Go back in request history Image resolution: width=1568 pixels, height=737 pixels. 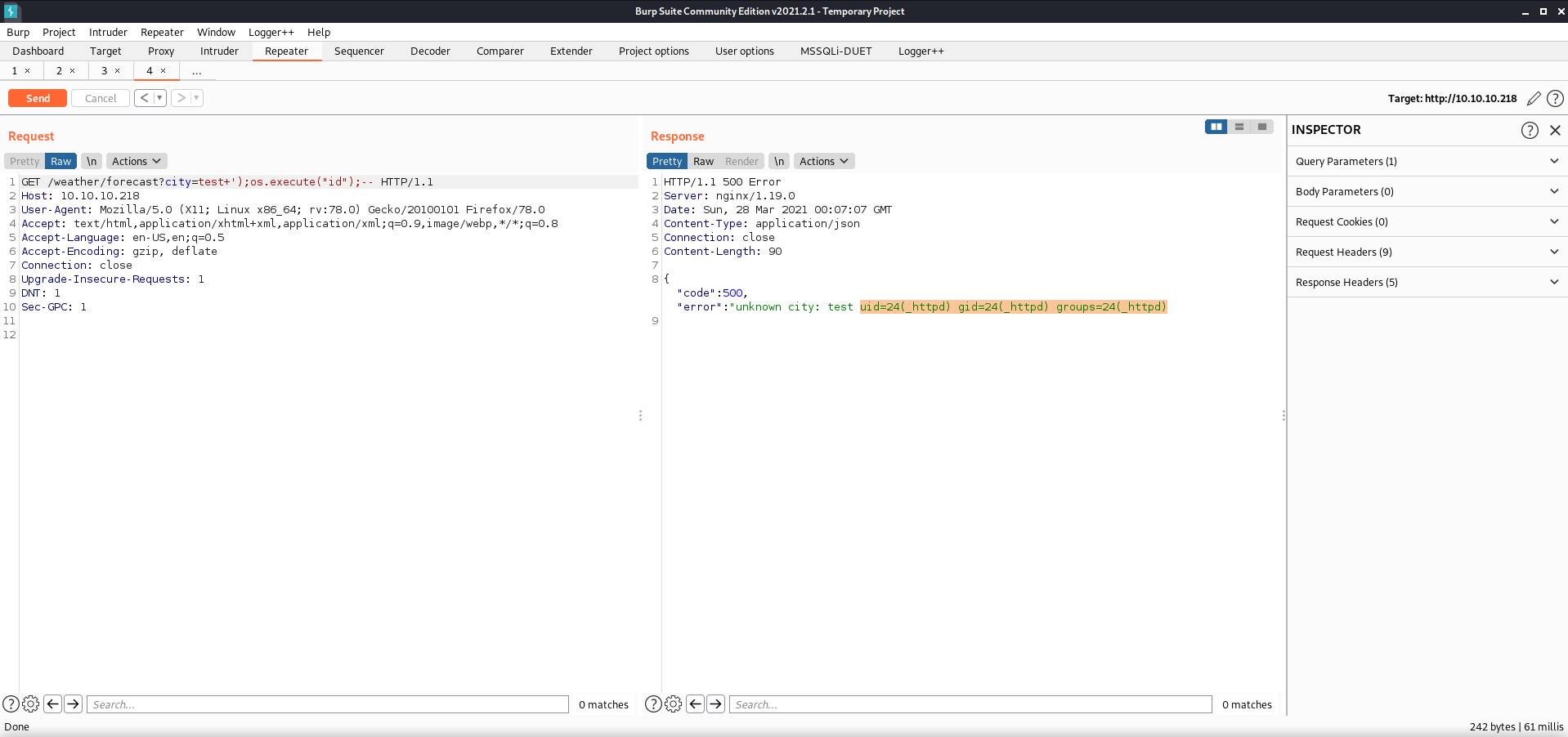(x=144, y=98)
